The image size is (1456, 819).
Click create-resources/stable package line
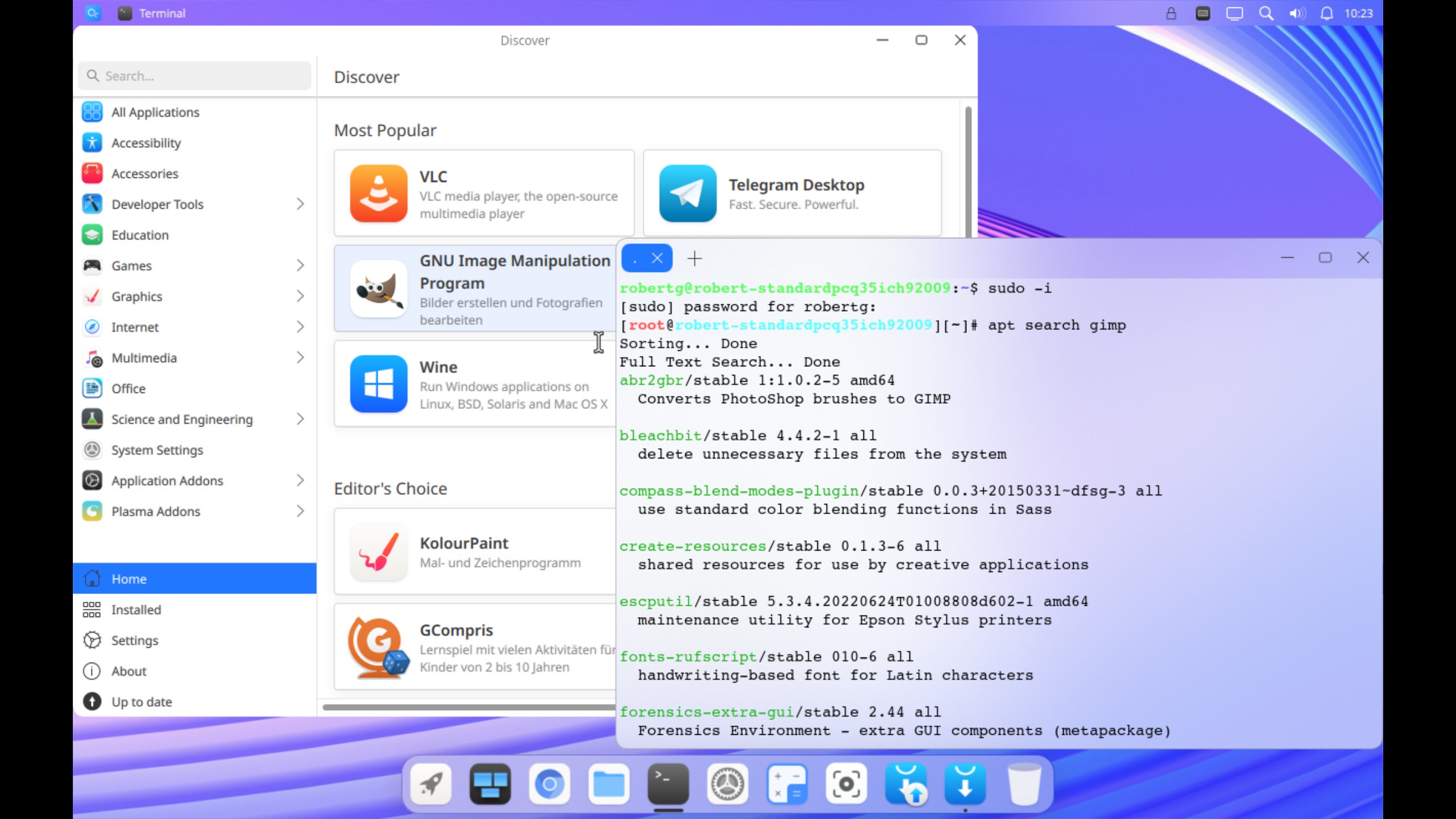click(x=780, y=545)
